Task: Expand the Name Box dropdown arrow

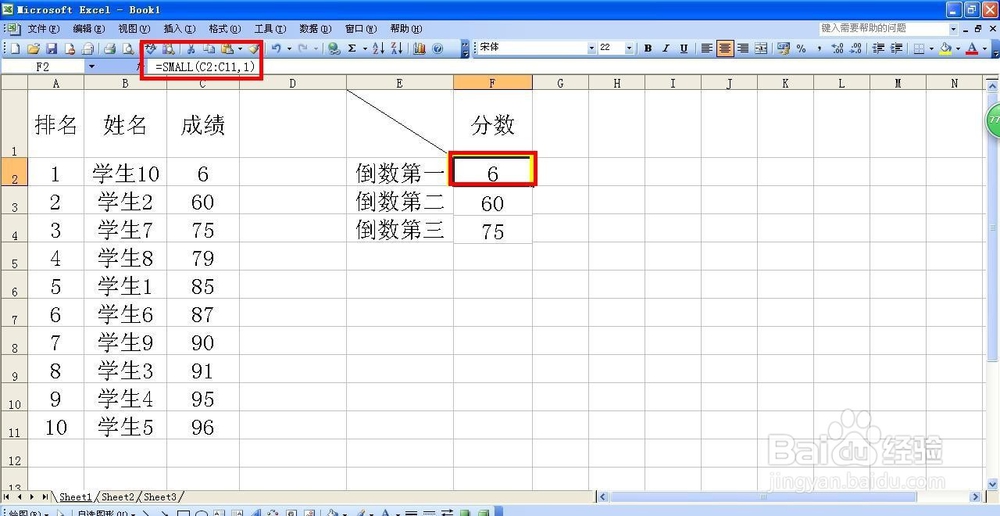Action: coord(91,66)
